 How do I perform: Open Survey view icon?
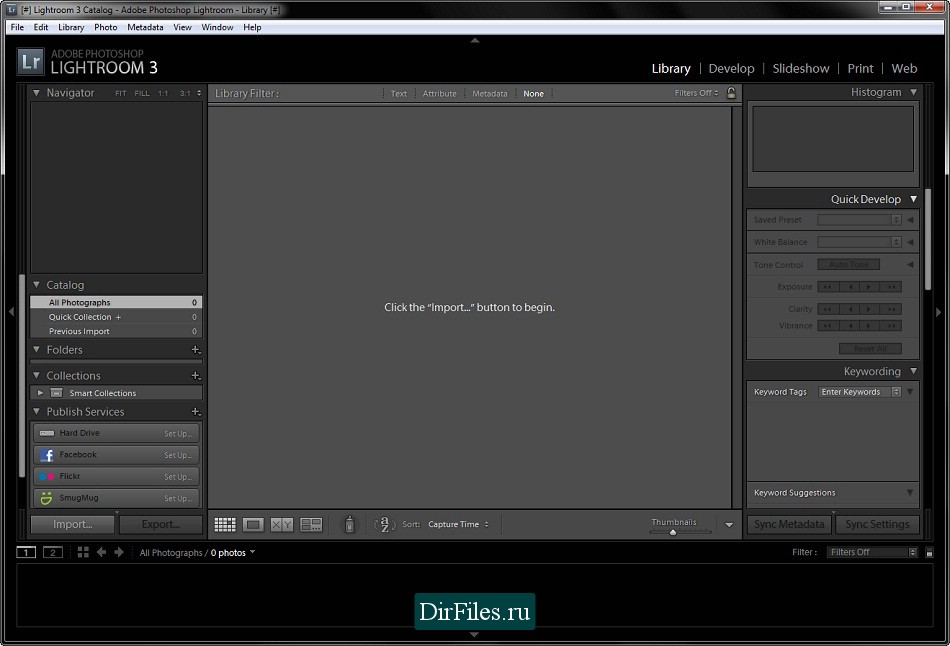click(311, 525)
